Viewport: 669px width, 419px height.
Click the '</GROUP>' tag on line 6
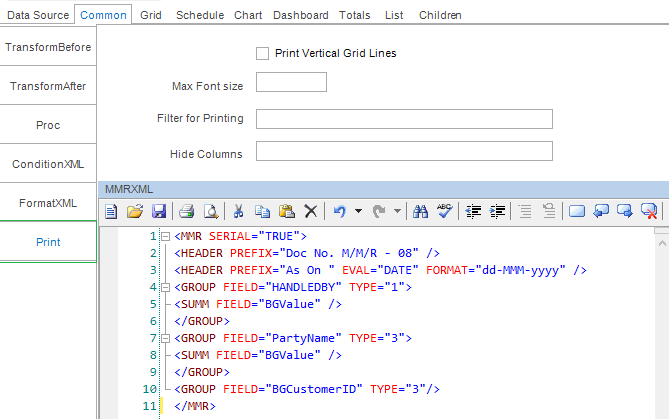click(202, 322)
